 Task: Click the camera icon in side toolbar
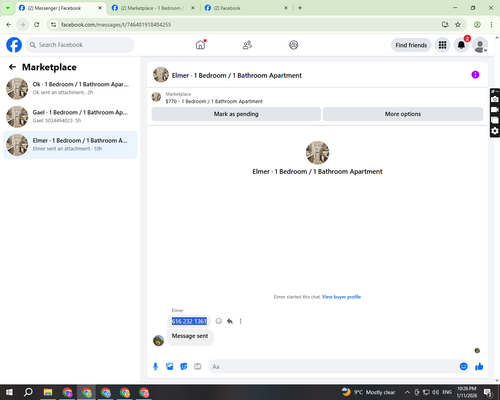[x=495, y=99]
